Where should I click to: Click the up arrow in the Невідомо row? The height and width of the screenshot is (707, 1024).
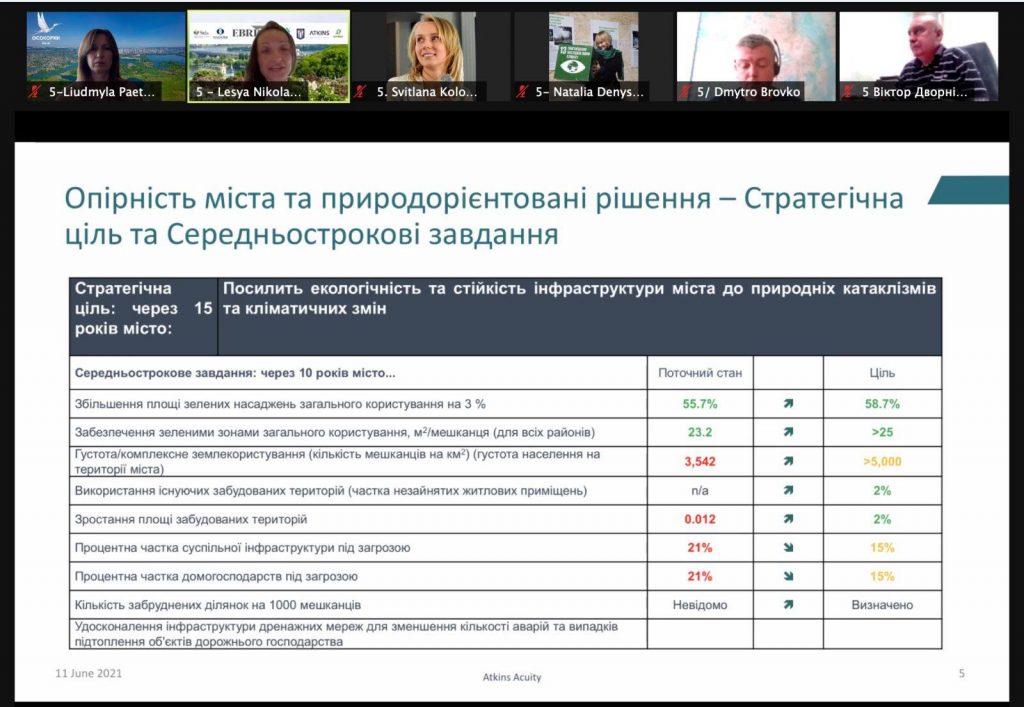(788, 605)
